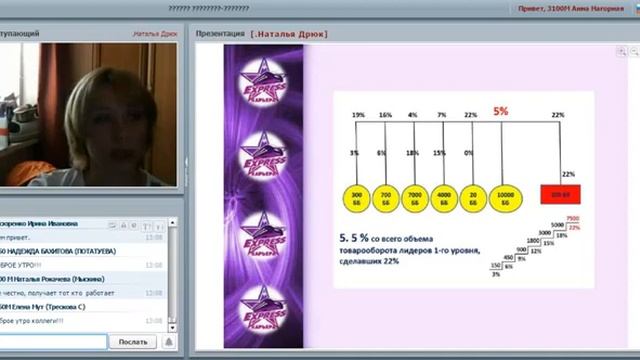The image size is (640, 360).
Task: Click the yellow 4000 ББ circle
Action: (444, 199)
